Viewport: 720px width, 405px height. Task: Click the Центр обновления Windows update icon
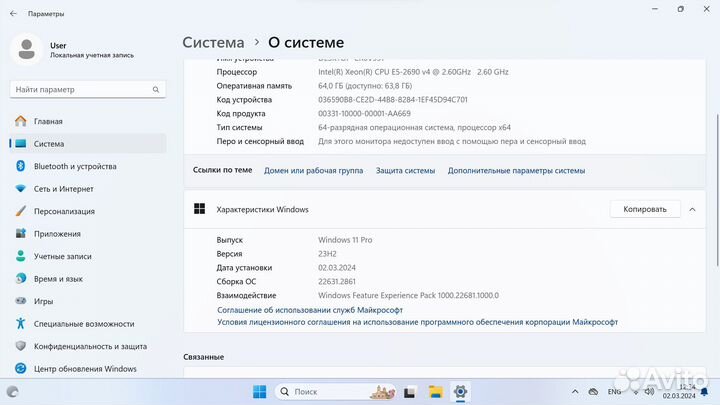pyautogui.click(x=21, y=368)
